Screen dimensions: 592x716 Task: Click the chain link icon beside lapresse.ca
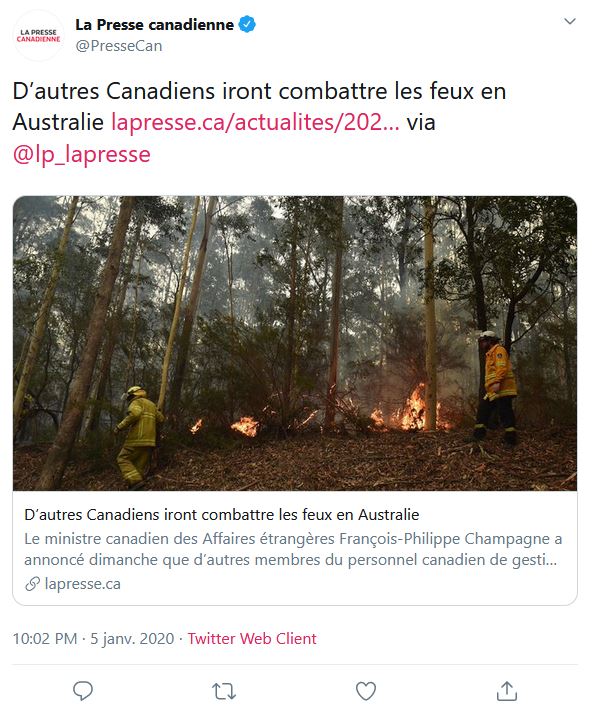32,584
